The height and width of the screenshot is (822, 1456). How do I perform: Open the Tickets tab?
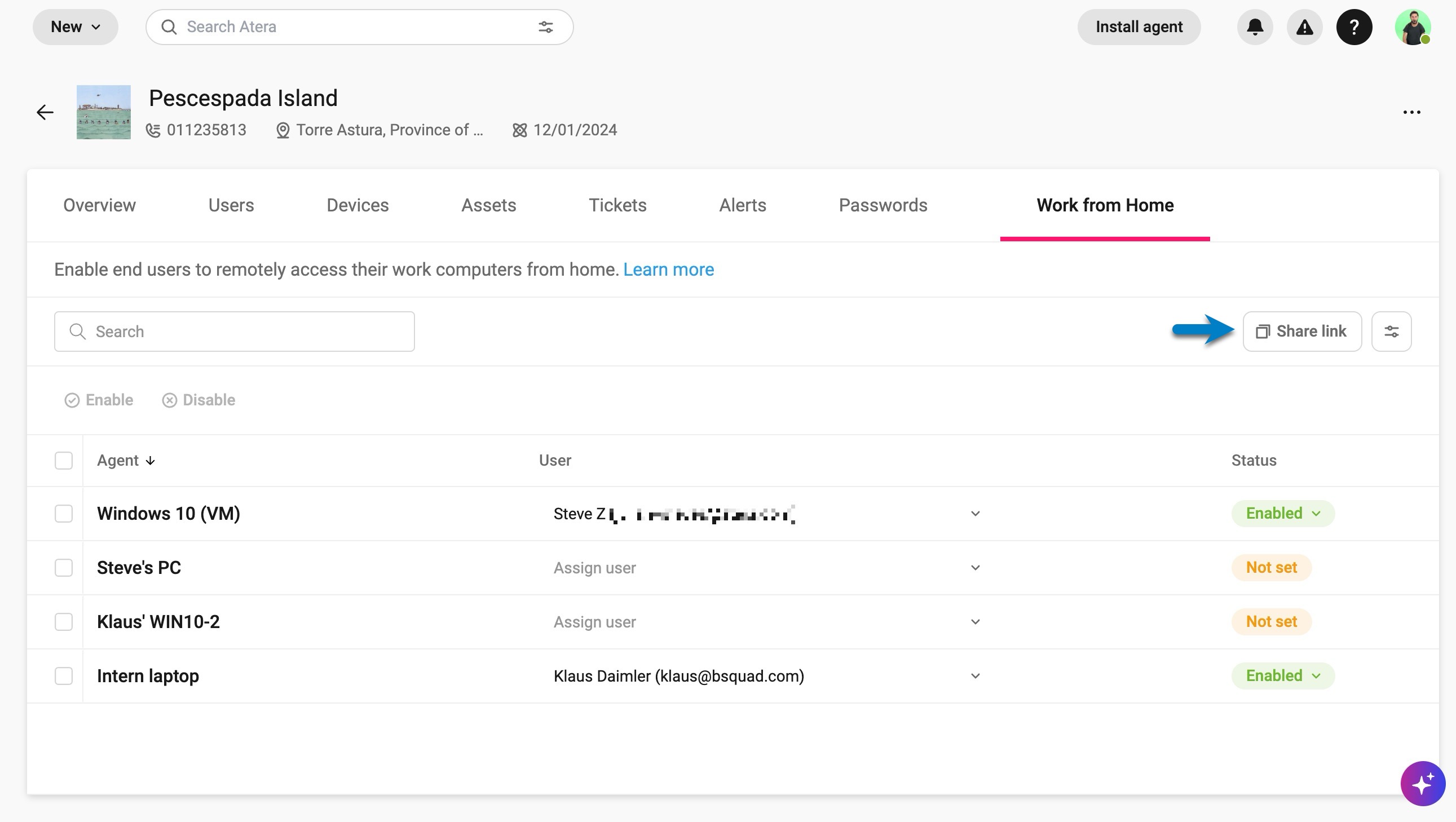[x=618, y=205]
